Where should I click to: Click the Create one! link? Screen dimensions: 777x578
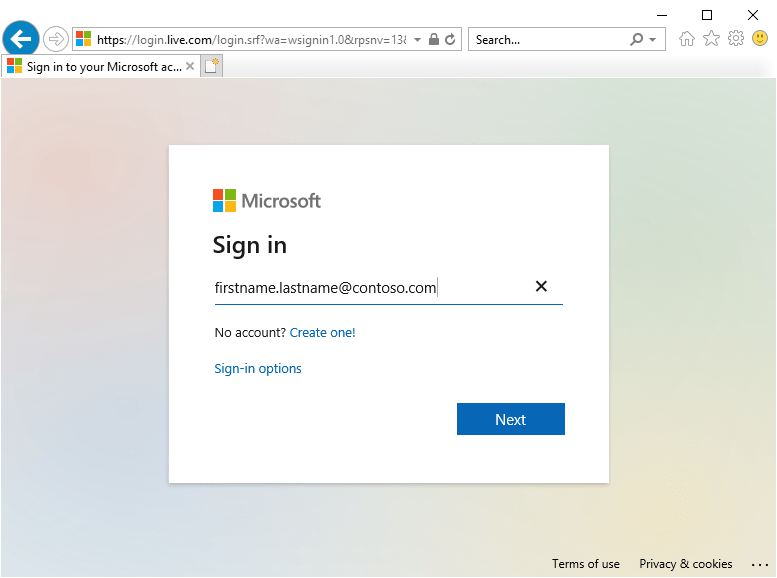(x=322, y=332)
